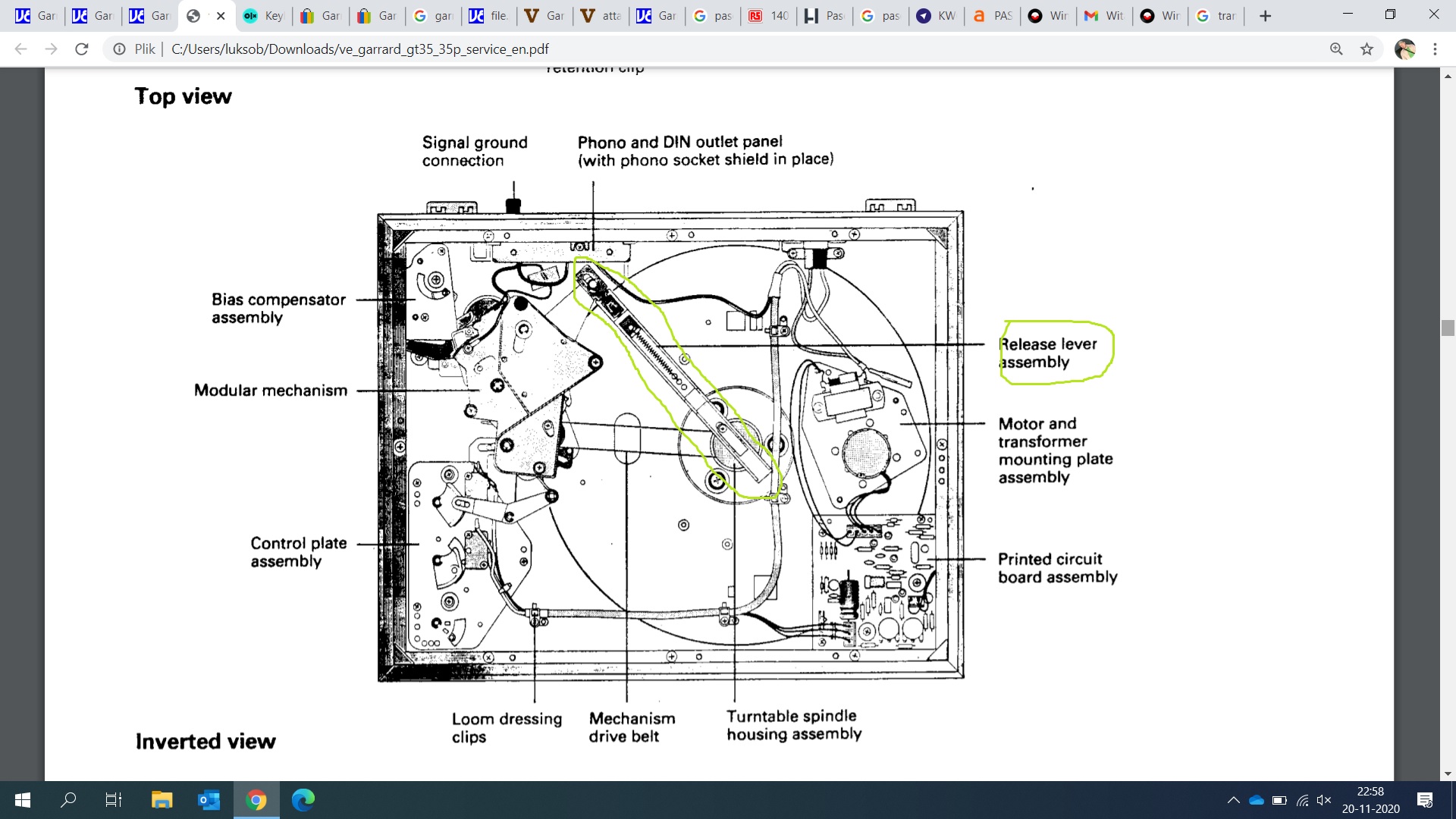Show hidden system tray icons

[x=1233, y=800]
